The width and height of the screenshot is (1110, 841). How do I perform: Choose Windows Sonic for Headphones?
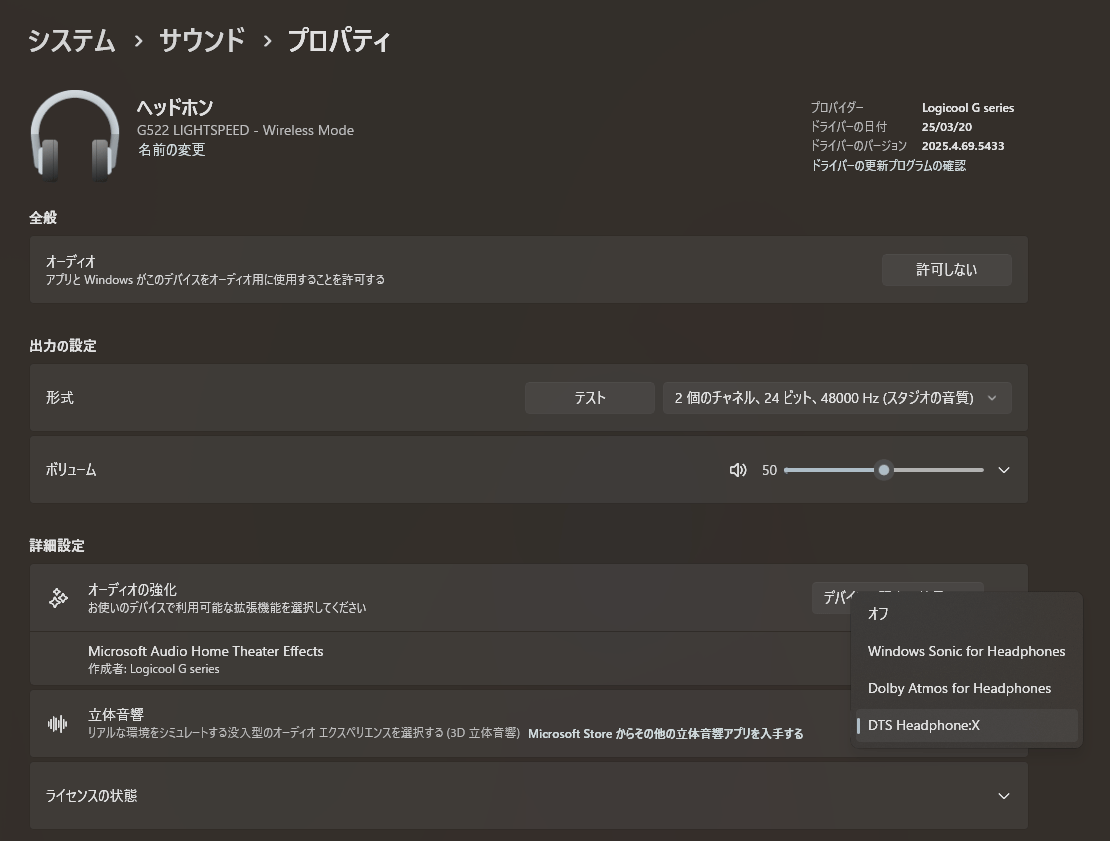[x=966, y=651]
